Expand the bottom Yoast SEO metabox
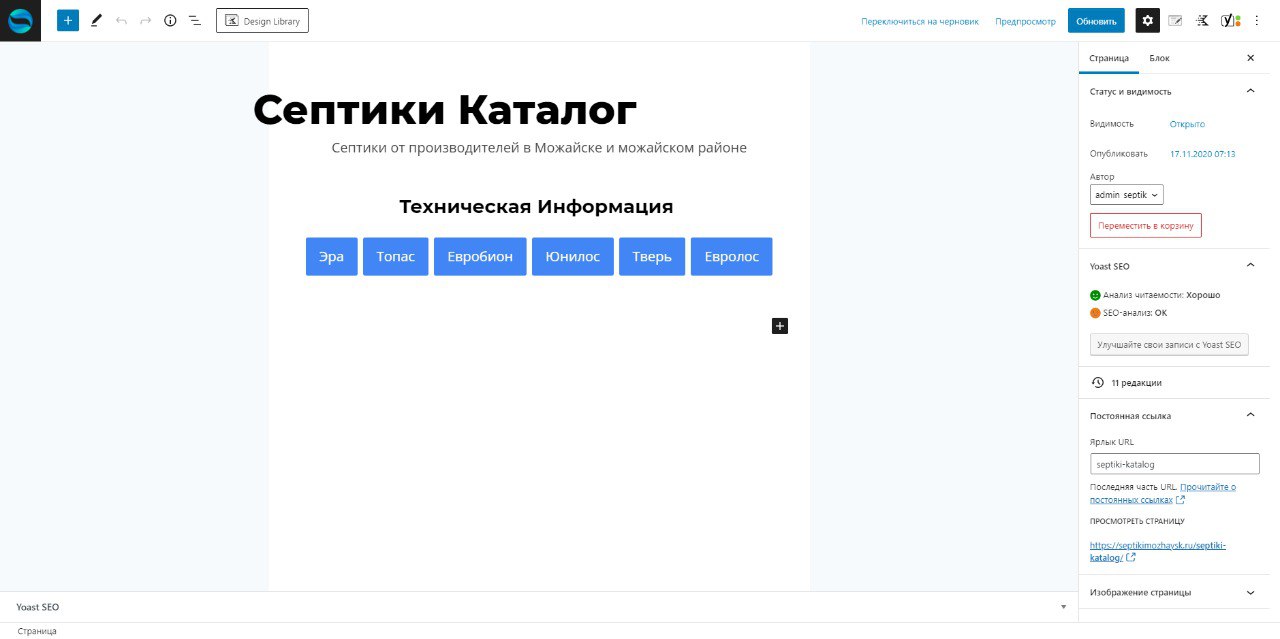The width and height of the screenshot is (1280, 639). coord(540,607)
